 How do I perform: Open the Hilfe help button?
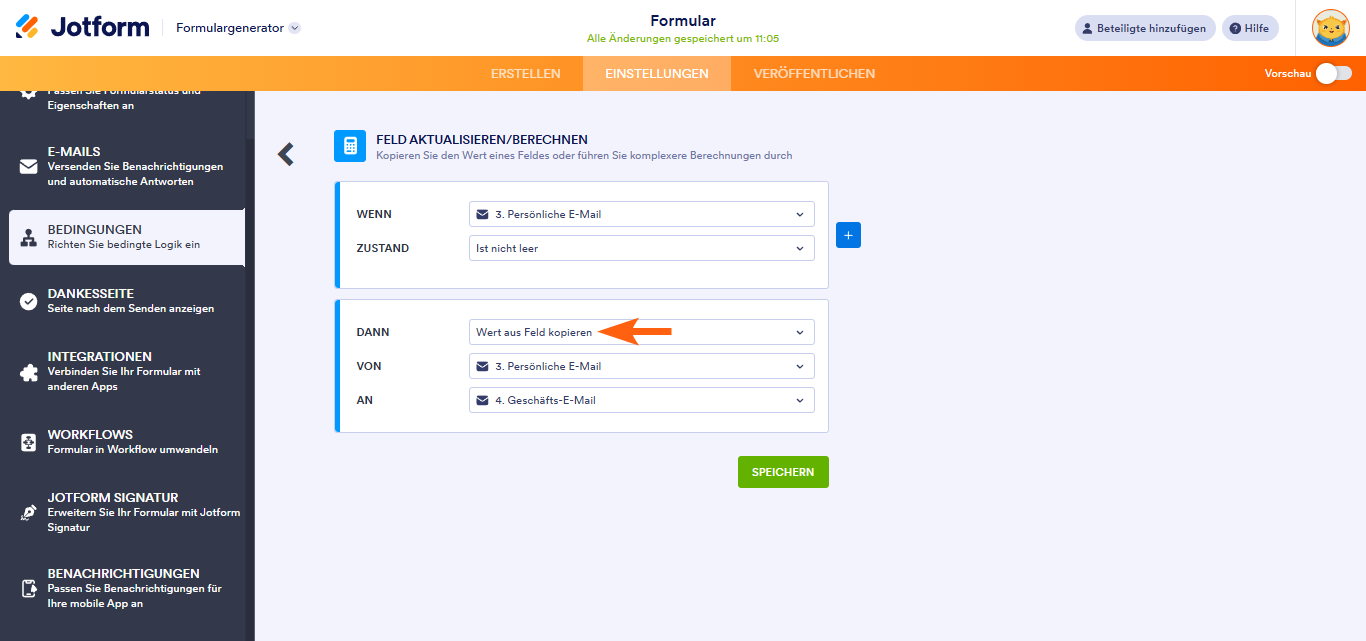(x=1250, y=28)
